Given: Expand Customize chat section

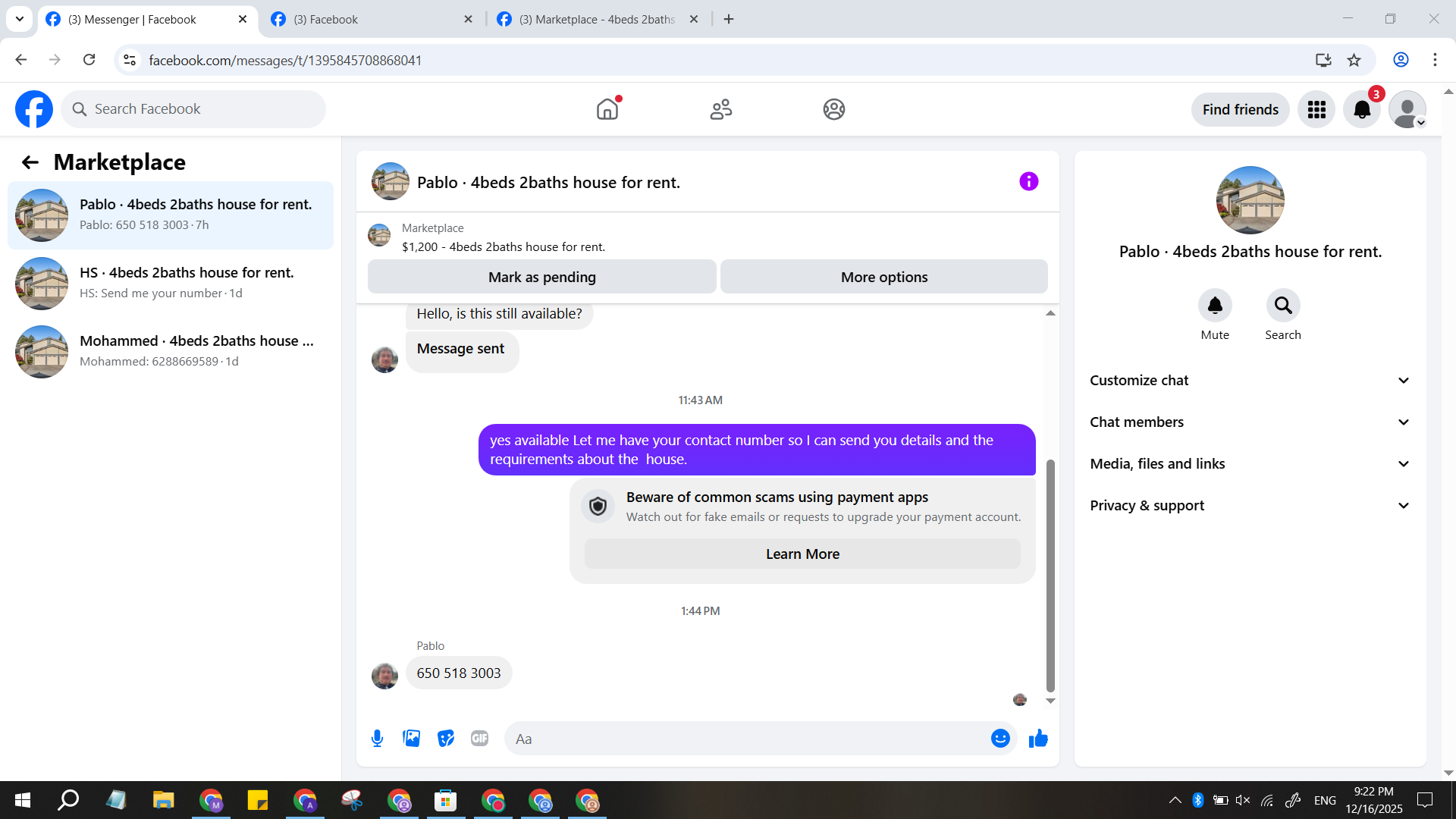Looking at the screenshot, I should [x=1250, y=381].
